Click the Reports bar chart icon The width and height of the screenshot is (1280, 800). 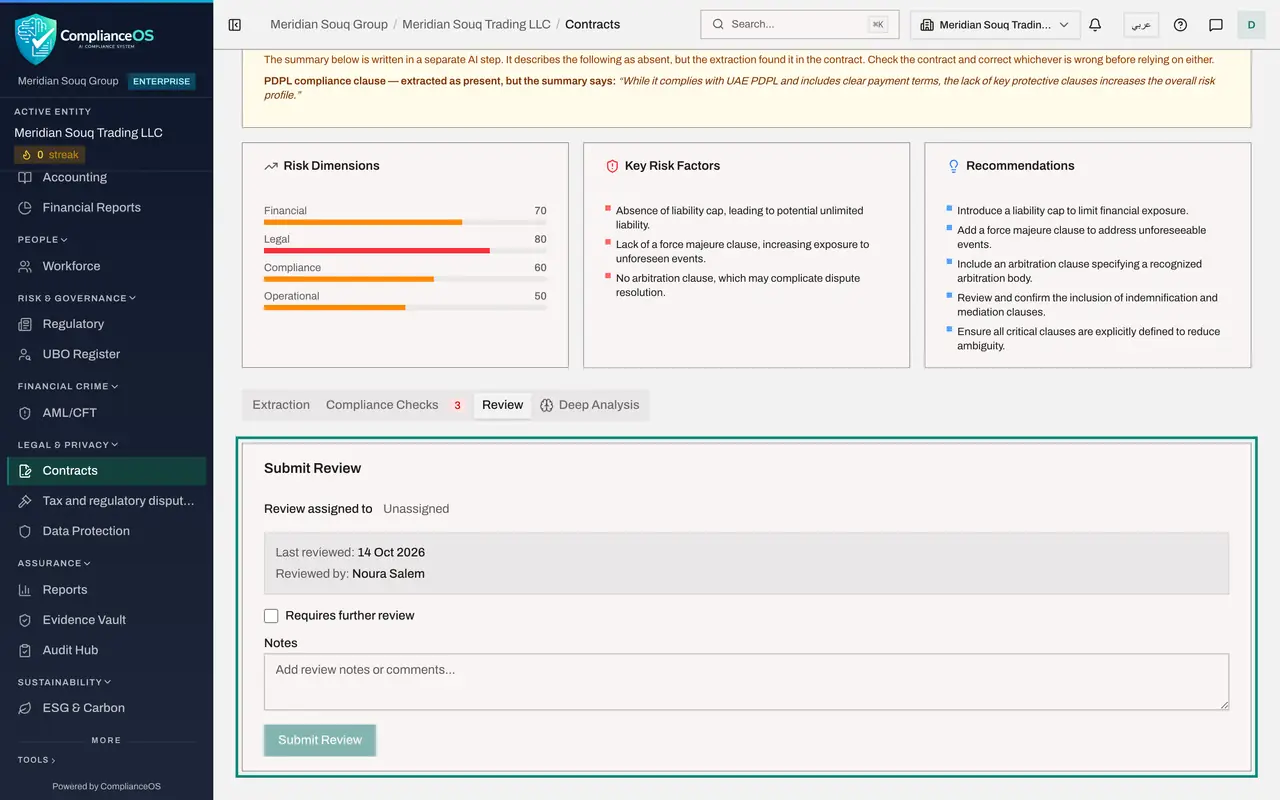click(25, 590)
